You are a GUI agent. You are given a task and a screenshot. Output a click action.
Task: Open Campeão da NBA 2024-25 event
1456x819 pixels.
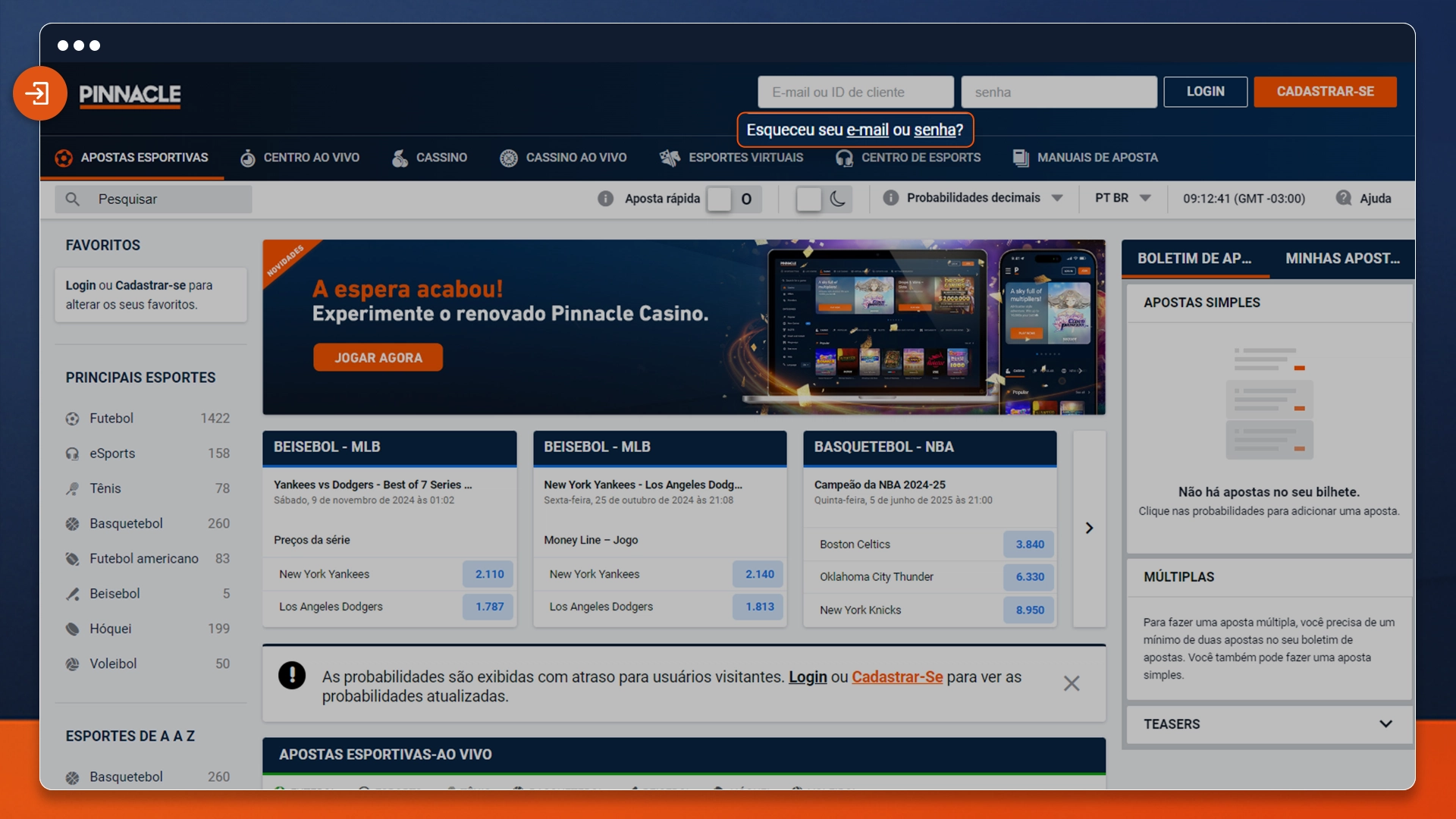pyautogui.click(x=880, y=485)
